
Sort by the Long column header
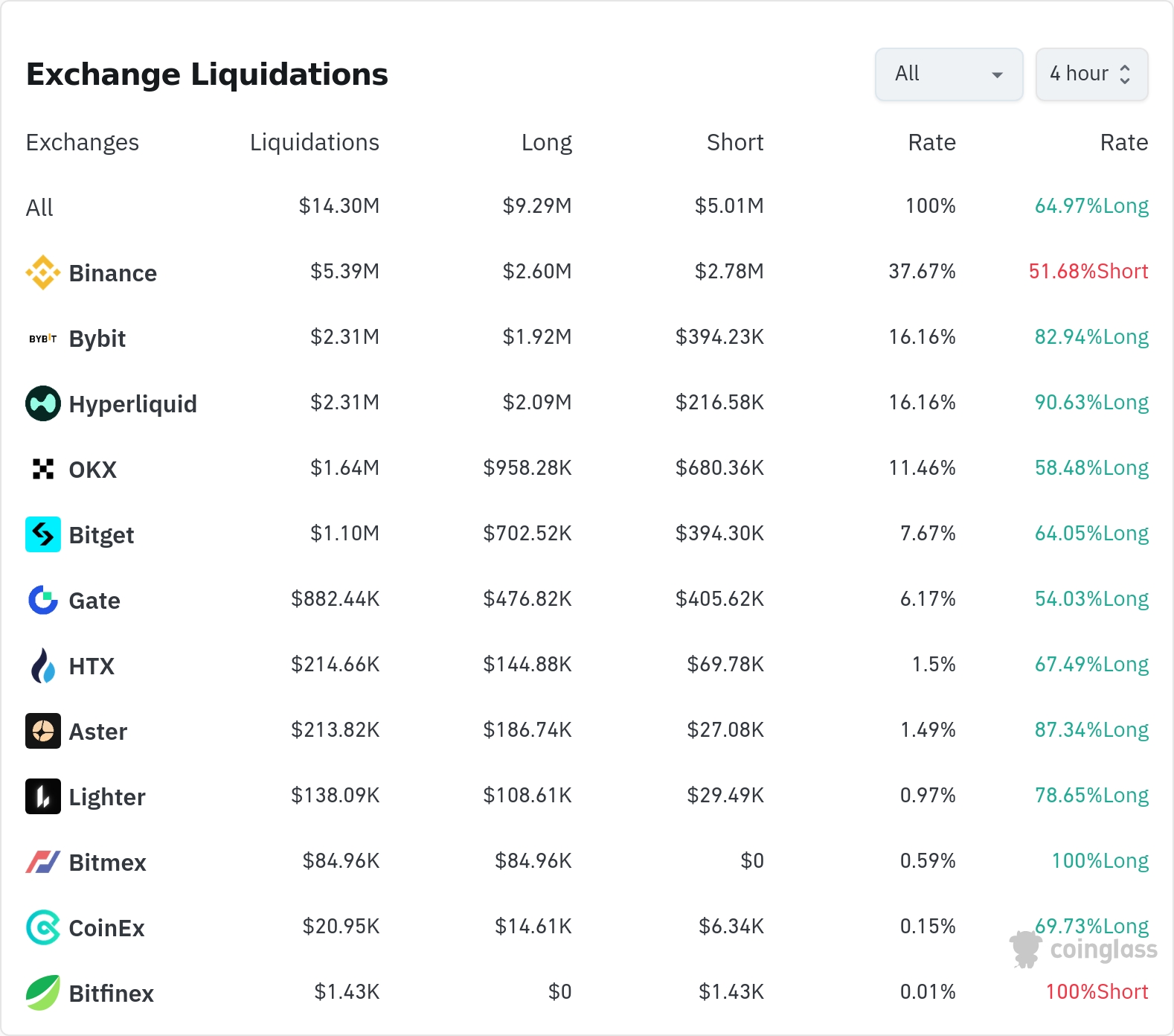546,142
